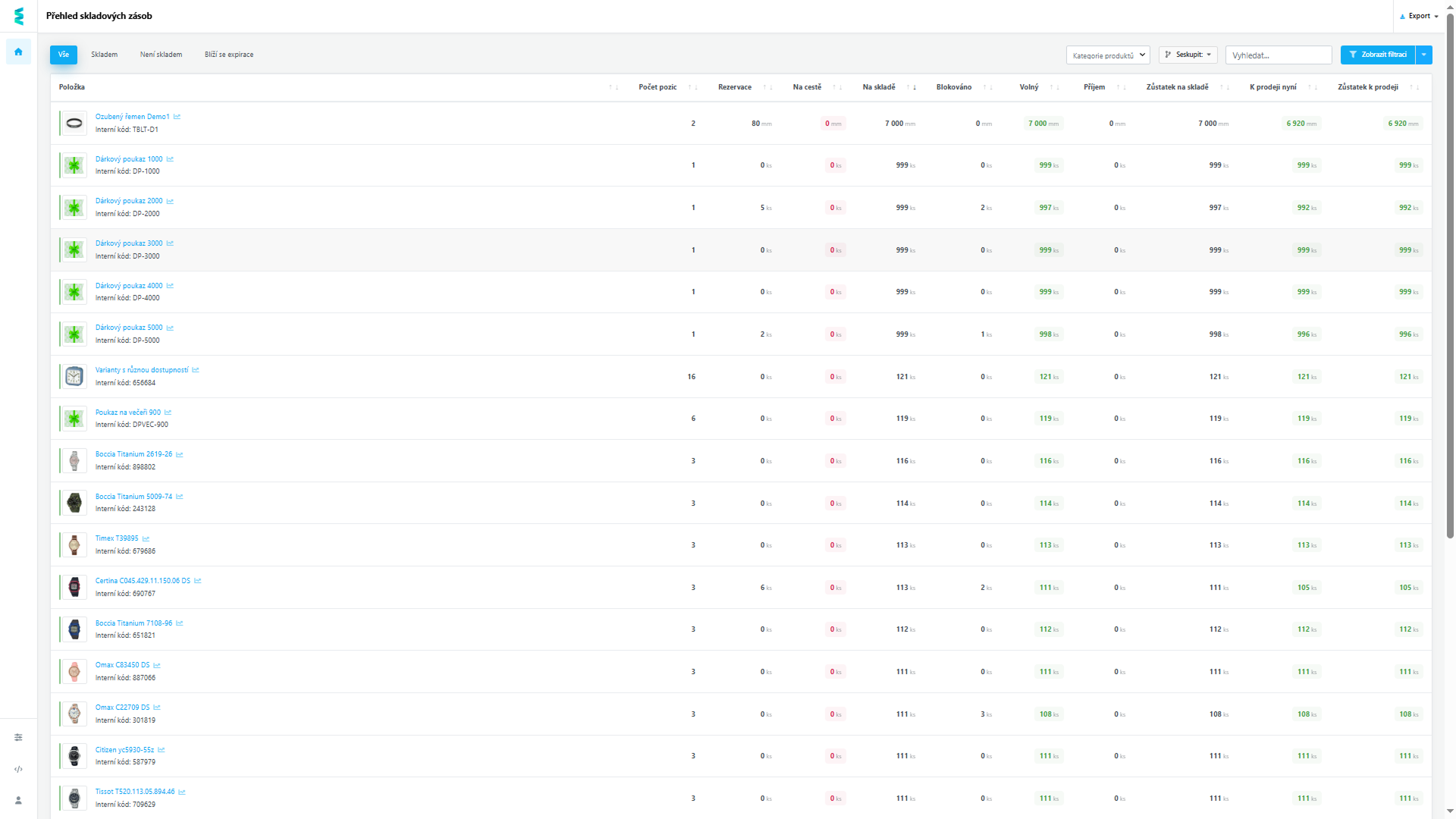
Task: Open the user profile icon in sidebar
Action: [x=18, y=800]
